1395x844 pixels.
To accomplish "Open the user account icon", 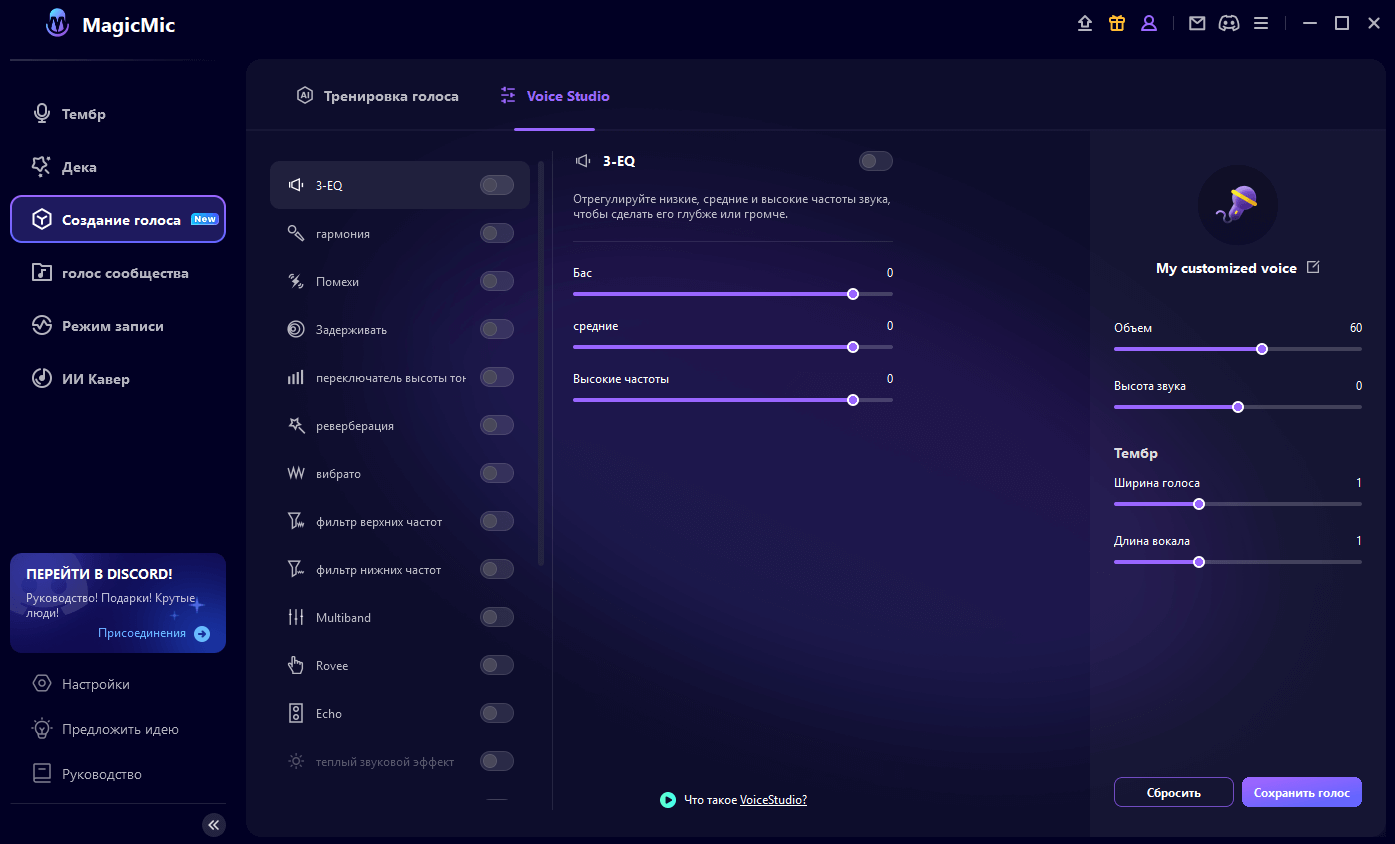I will tap(1149, 23).
